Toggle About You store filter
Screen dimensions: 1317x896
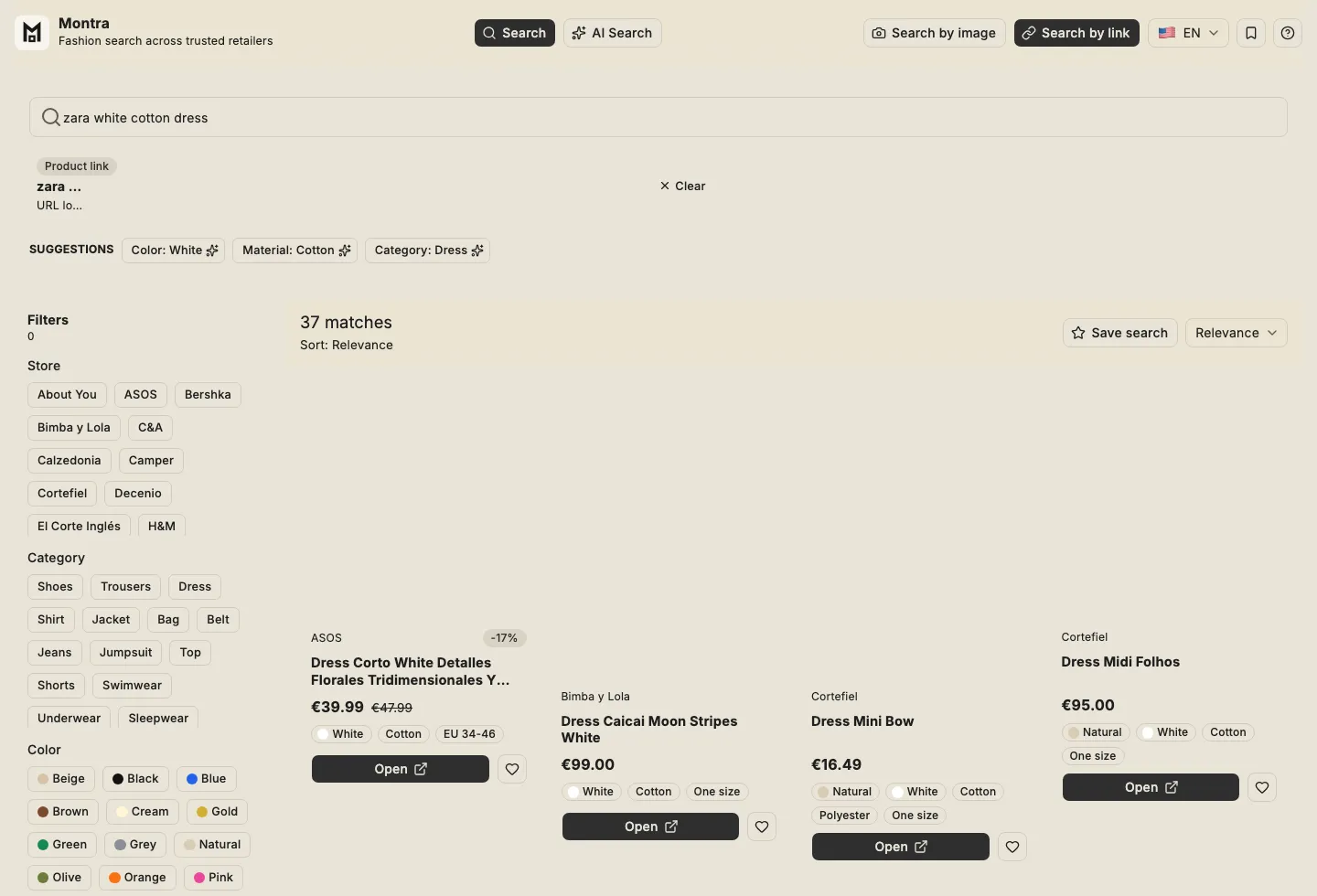67,395
